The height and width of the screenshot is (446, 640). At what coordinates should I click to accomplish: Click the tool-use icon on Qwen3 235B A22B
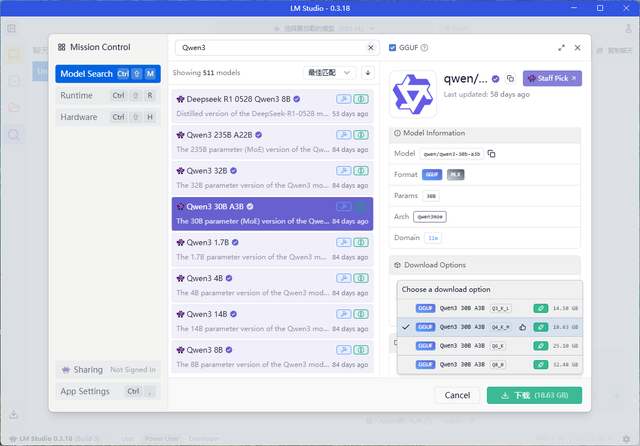click(x=344, y=135)
